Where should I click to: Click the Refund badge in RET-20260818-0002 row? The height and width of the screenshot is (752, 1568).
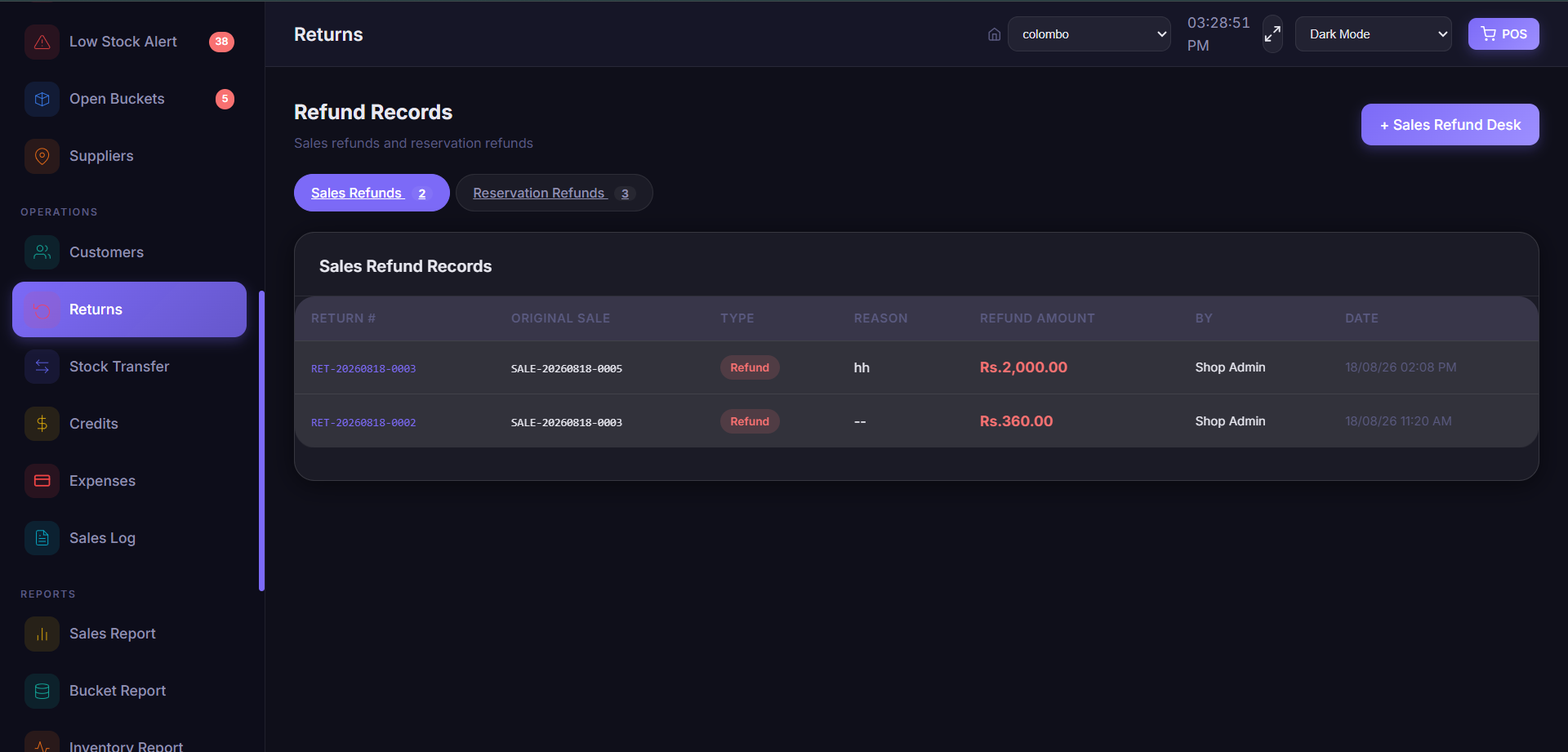(750, 421)
